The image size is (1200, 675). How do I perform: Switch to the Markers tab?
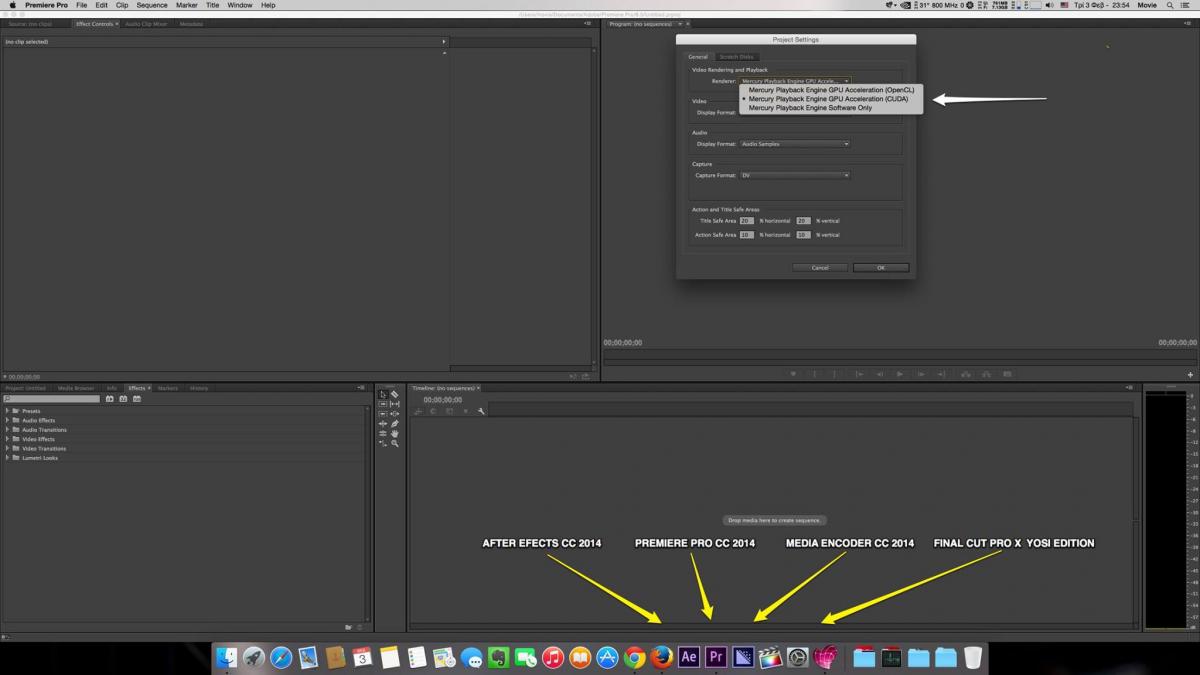click(167, 388)
